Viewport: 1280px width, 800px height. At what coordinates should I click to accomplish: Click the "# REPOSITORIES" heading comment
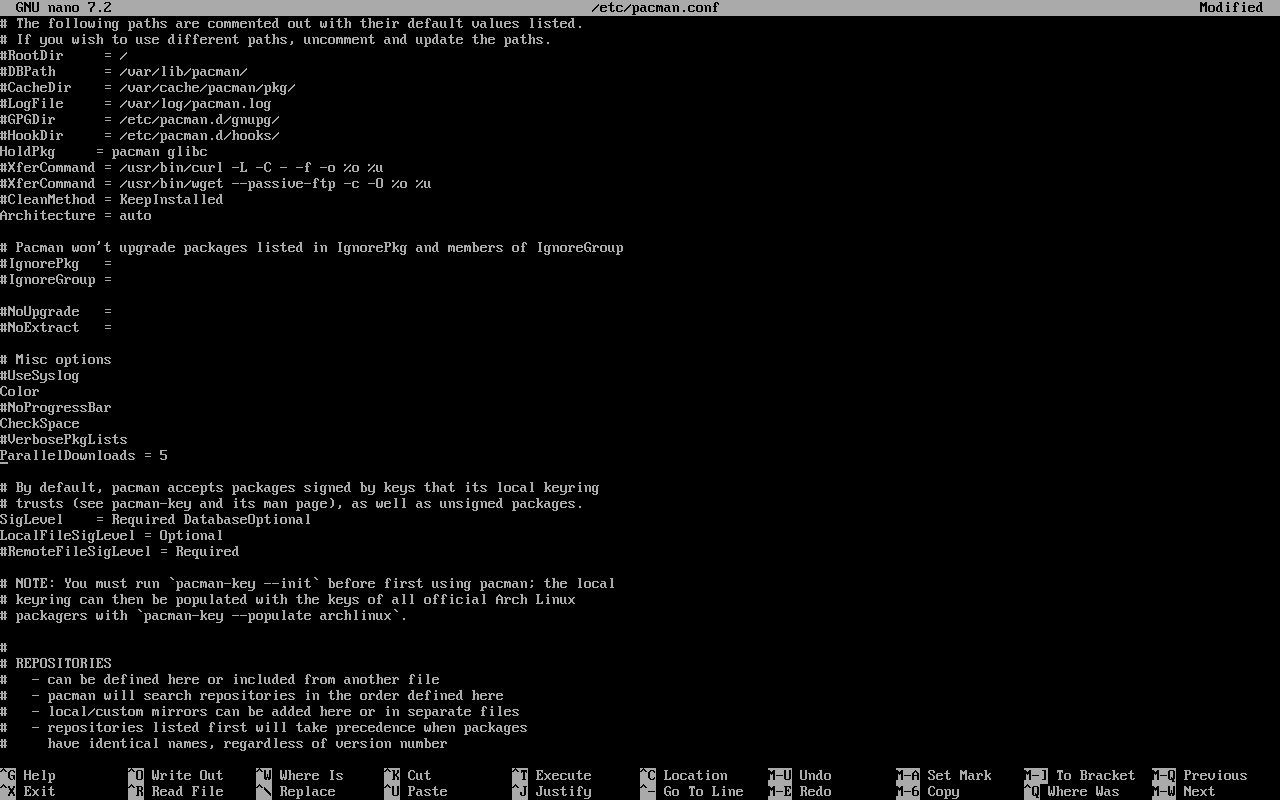(56, 663)
